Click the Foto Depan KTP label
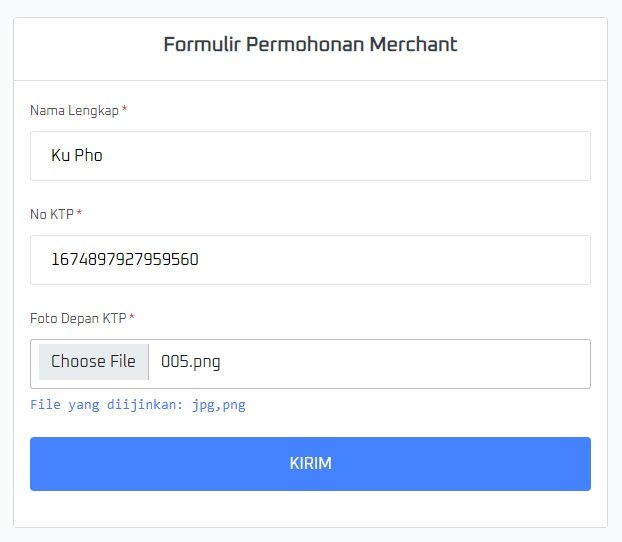Image resolution: width=622 pixels, height=542 pixels. (x=78, y=318)
